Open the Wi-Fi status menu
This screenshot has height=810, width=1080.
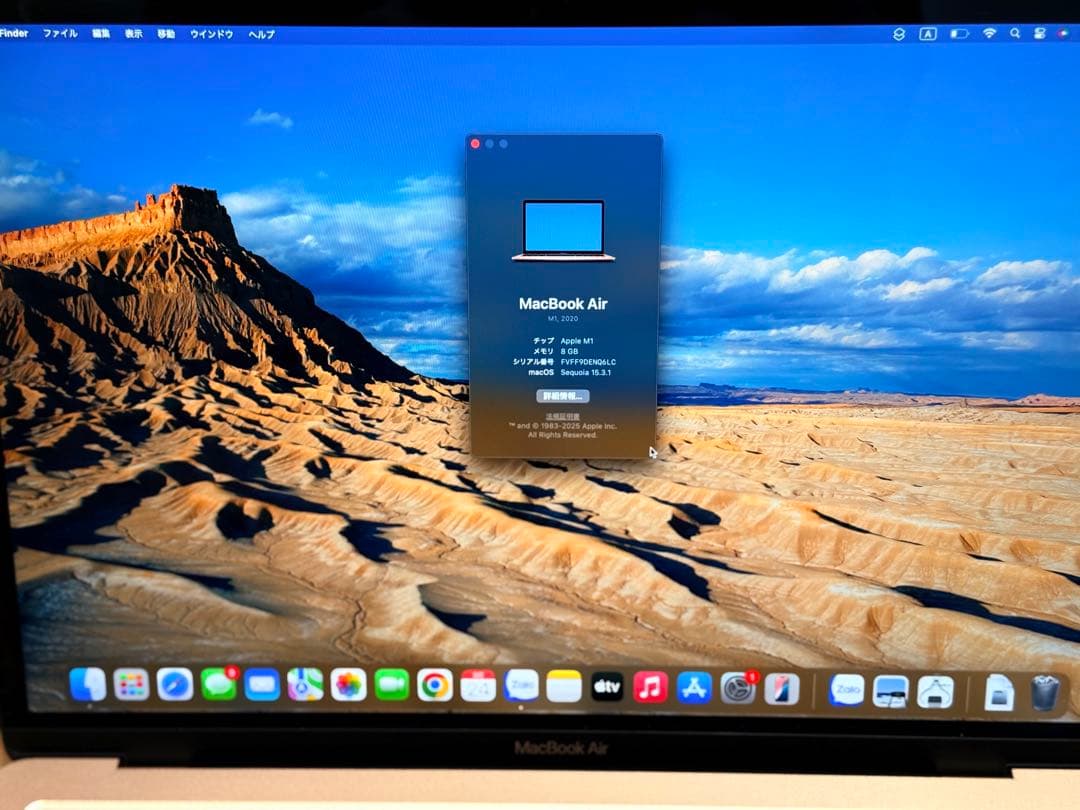coord(990,33)
